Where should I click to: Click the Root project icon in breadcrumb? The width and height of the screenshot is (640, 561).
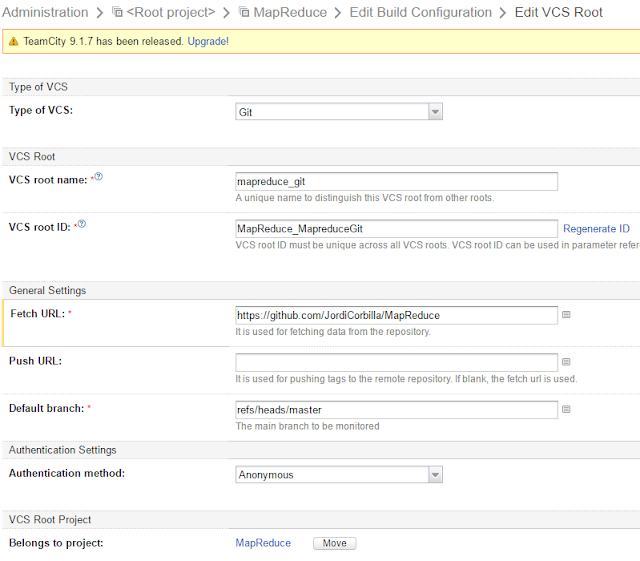click(x=117, y=12)
